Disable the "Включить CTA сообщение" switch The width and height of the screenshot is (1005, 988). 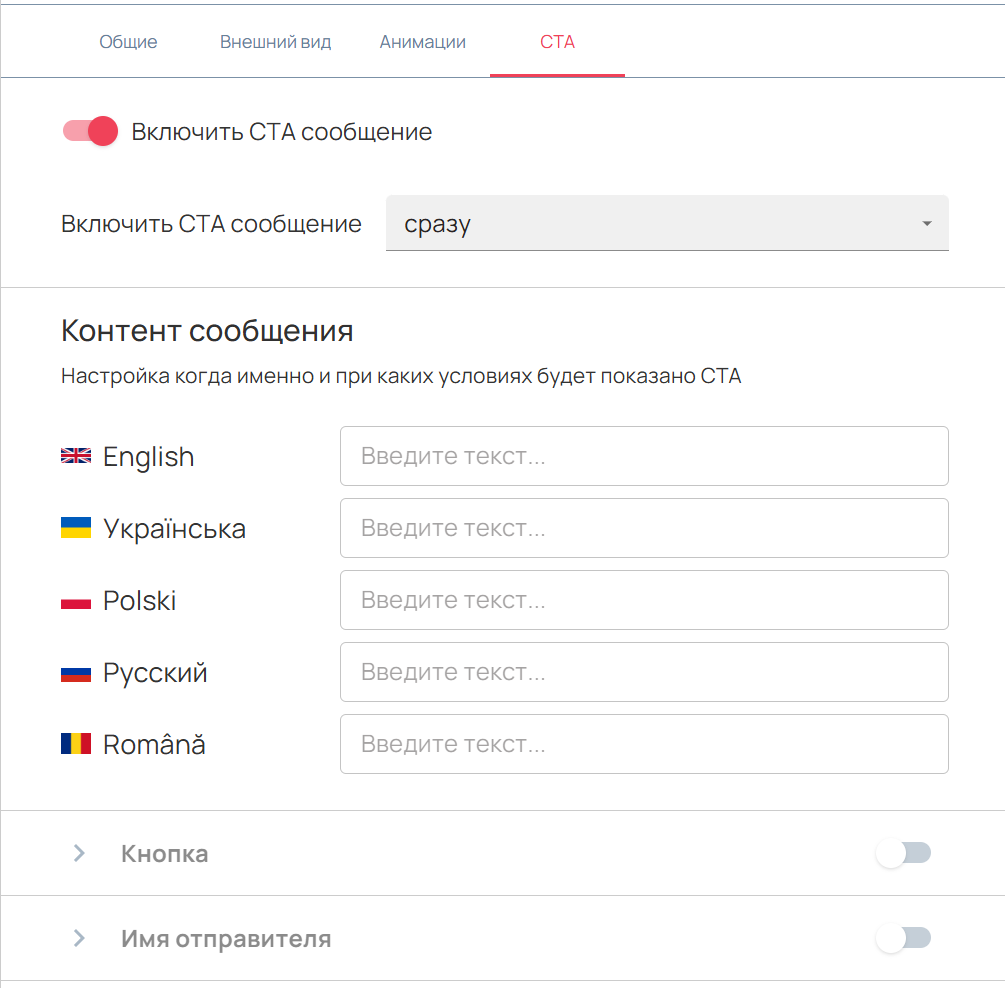[x=91, y=132]
